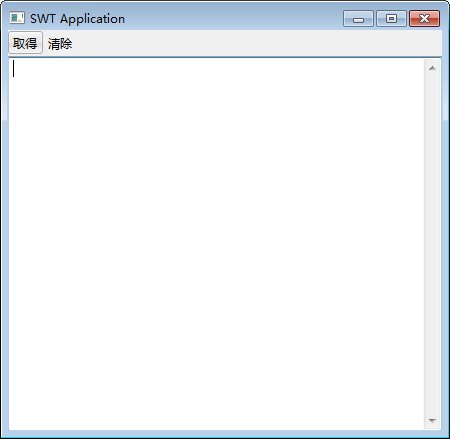Click the middle of the text area
The height and width of the screenshot is (439, 450).
[217, 244]
